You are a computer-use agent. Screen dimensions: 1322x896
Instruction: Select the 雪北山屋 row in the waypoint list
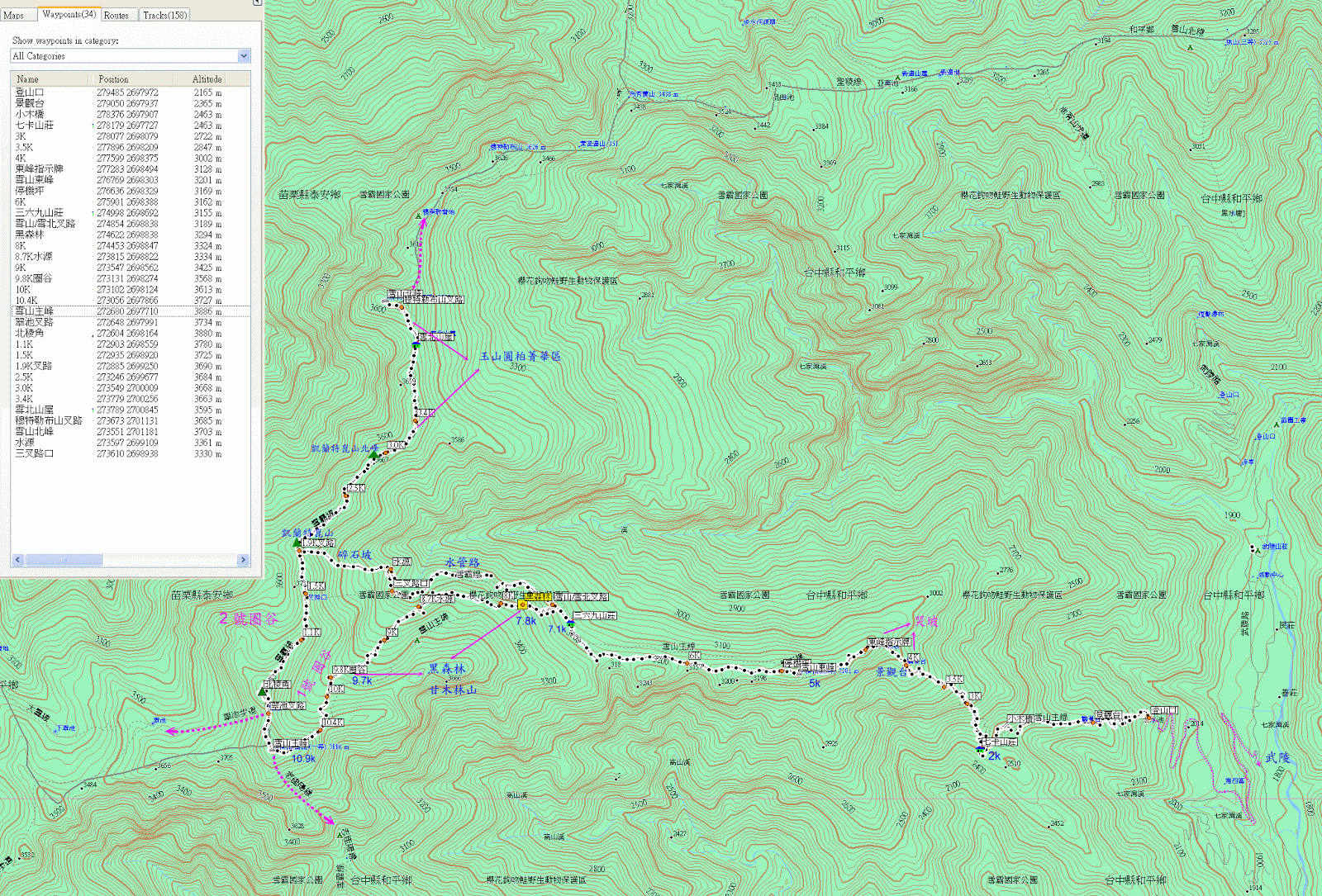point(131,410)
